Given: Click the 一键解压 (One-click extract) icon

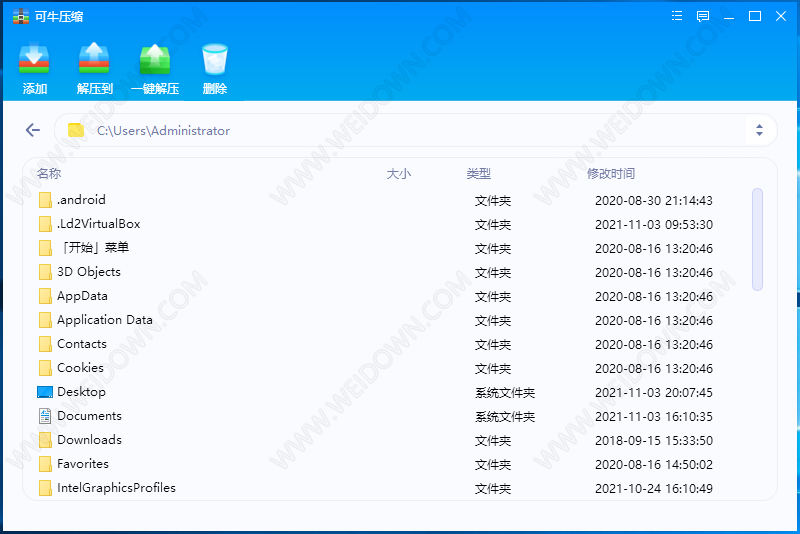Looking at the screenshot, I should tap(155, 60).
